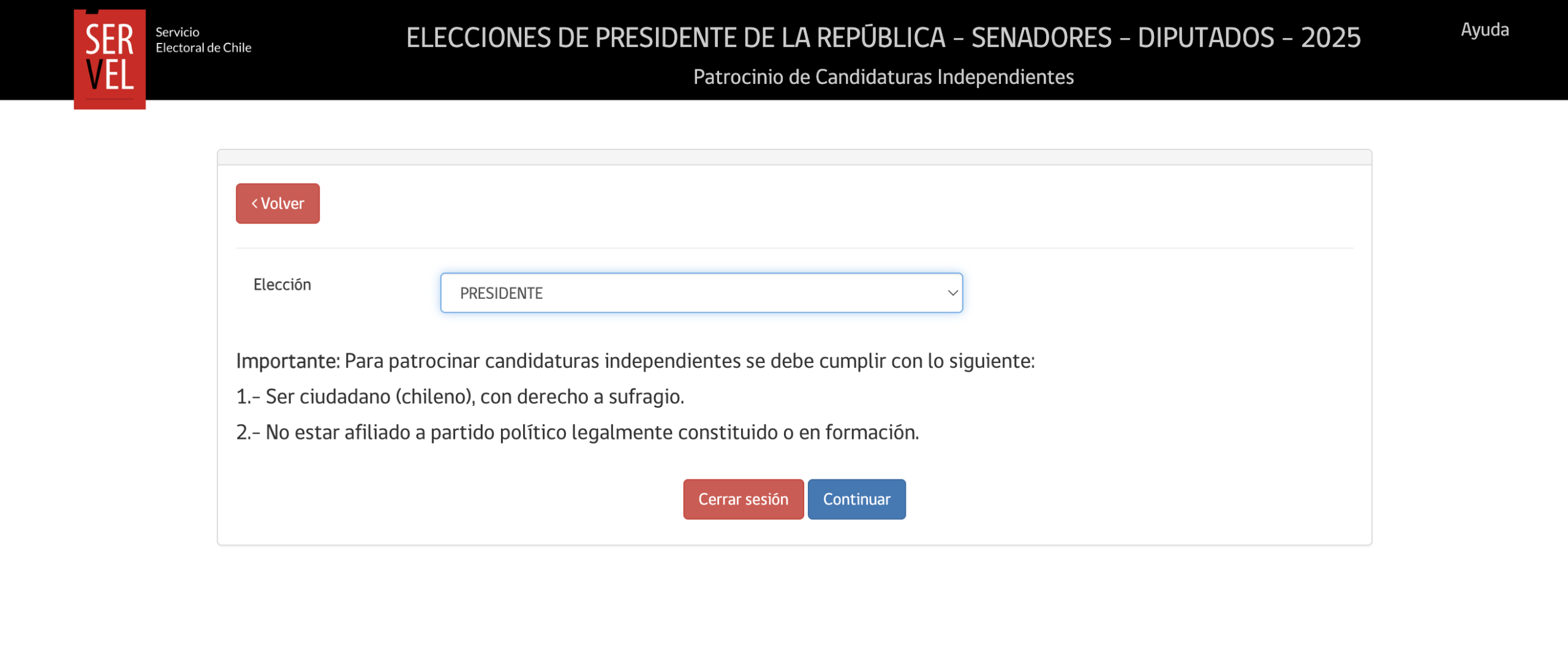Image resolution: width=1568 pixels, height=663 pixels.
Task: Select the PRESIDENTE text in the combo box
Action: pos(501,293)
